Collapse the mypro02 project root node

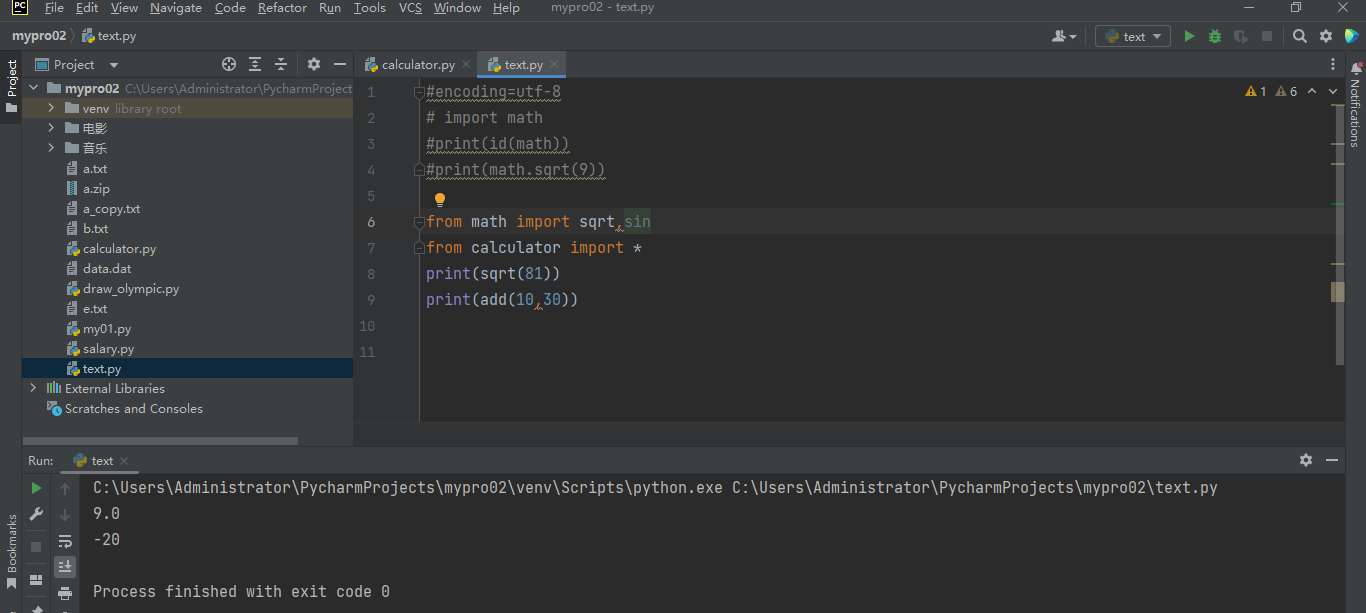[x=33, y=88]
